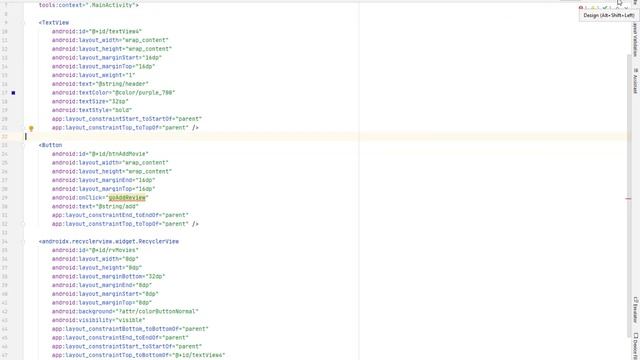This screenshot has height=360, width=640.
Task: Click the <TextView opening tag
Action: coord(54,23)
